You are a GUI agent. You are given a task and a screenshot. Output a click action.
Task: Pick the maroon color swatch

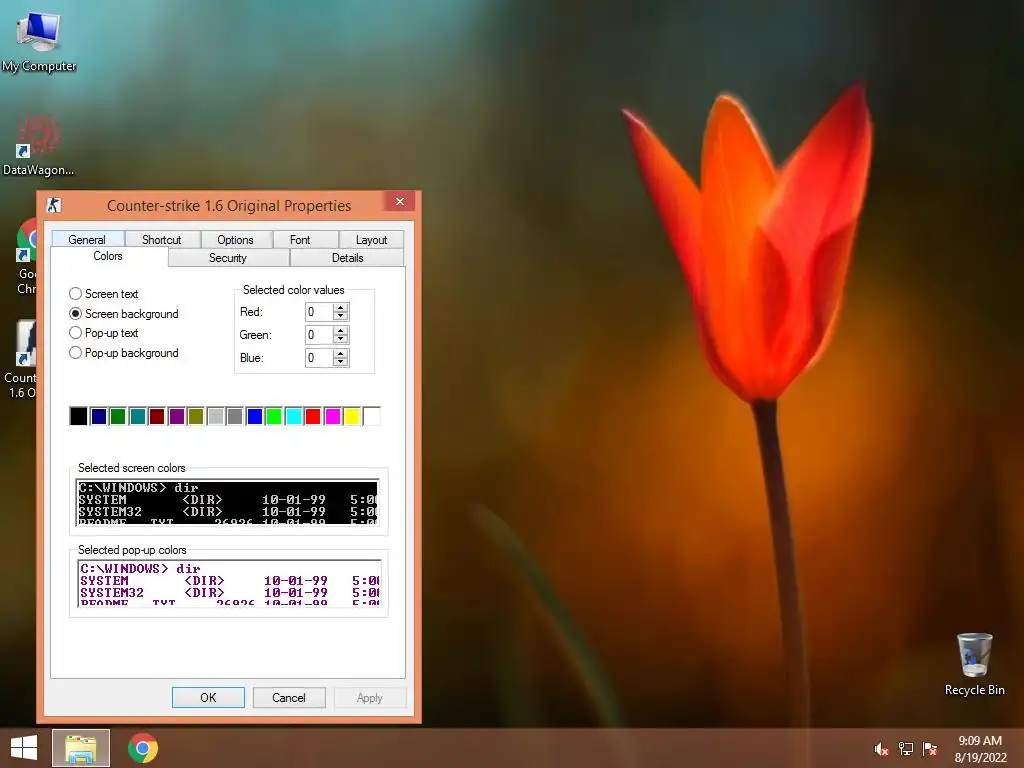pos(157,416)
